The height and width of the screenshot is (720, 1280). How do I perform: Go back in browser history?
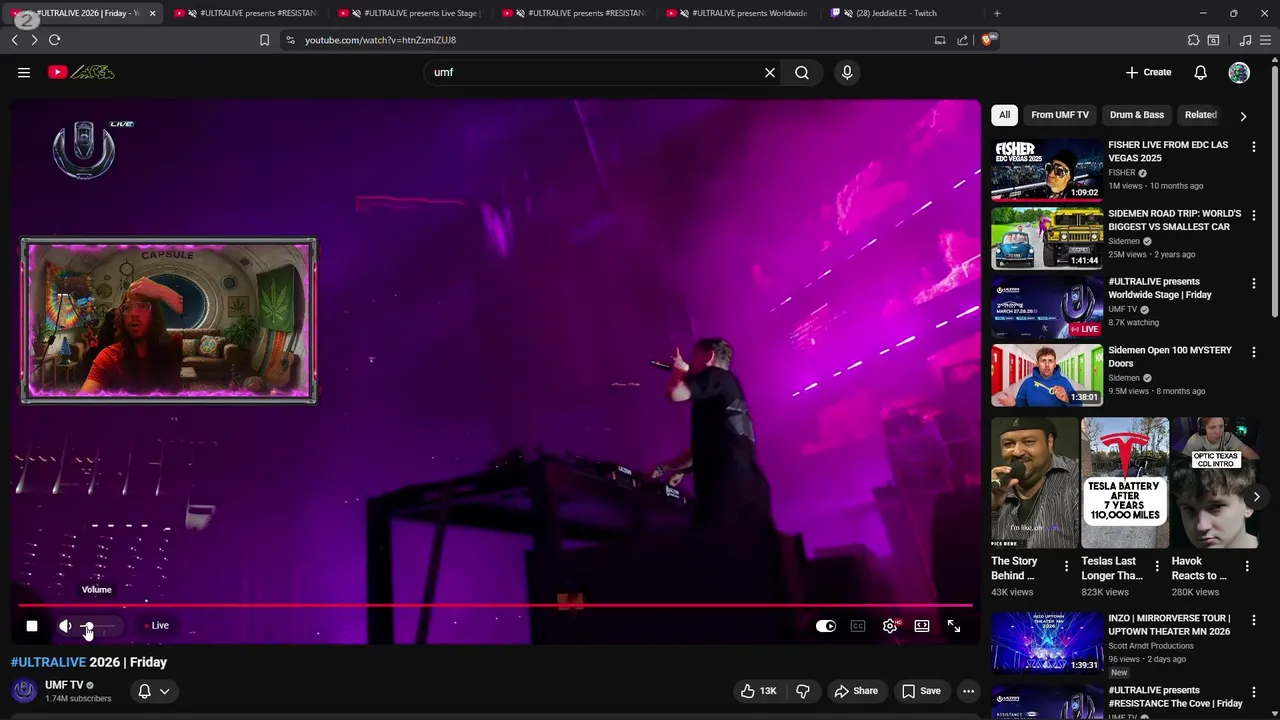tap(14, 40)
